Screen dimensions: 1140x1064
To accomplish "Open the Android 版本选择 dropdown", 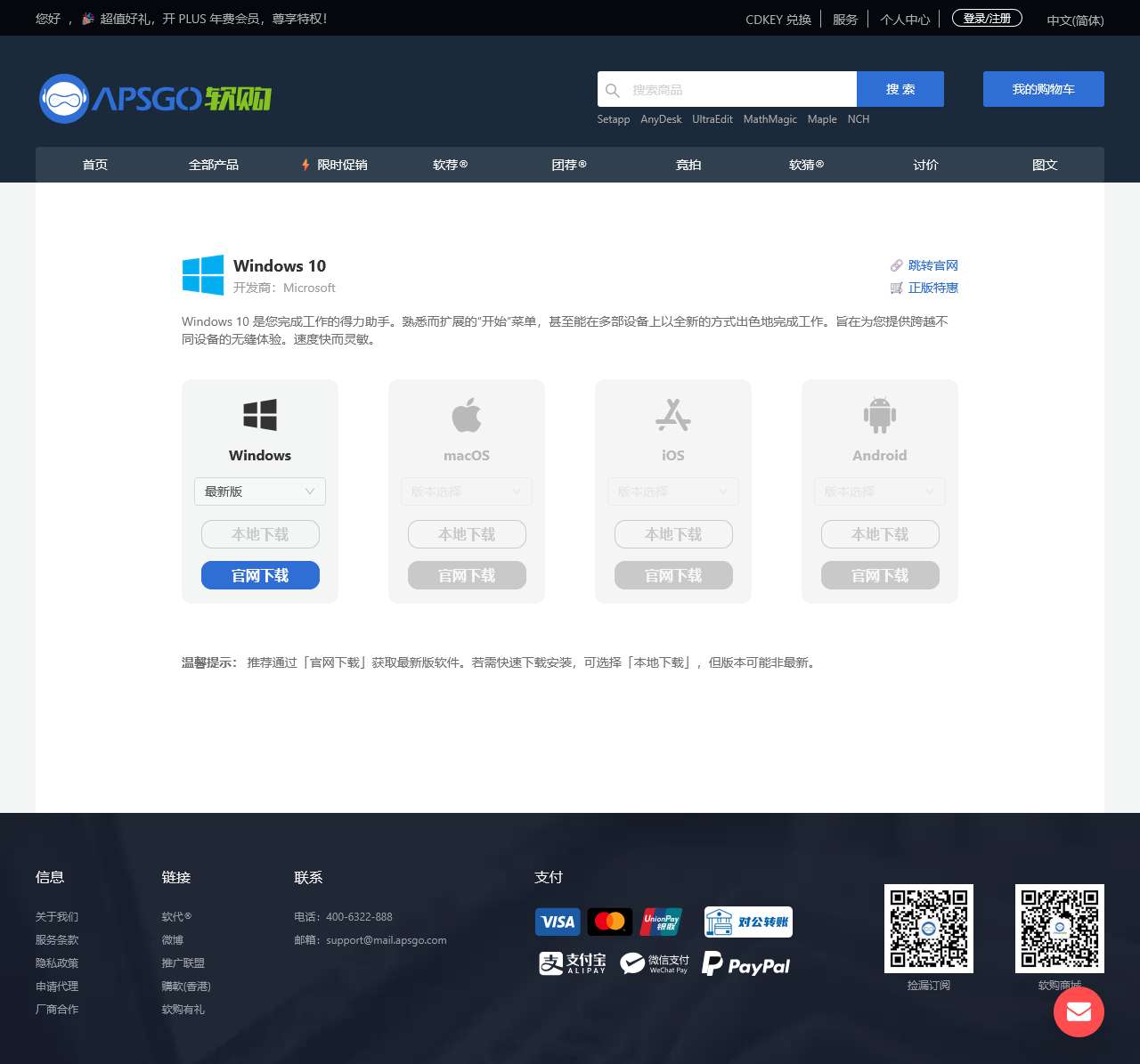I will tap(880, 491).
